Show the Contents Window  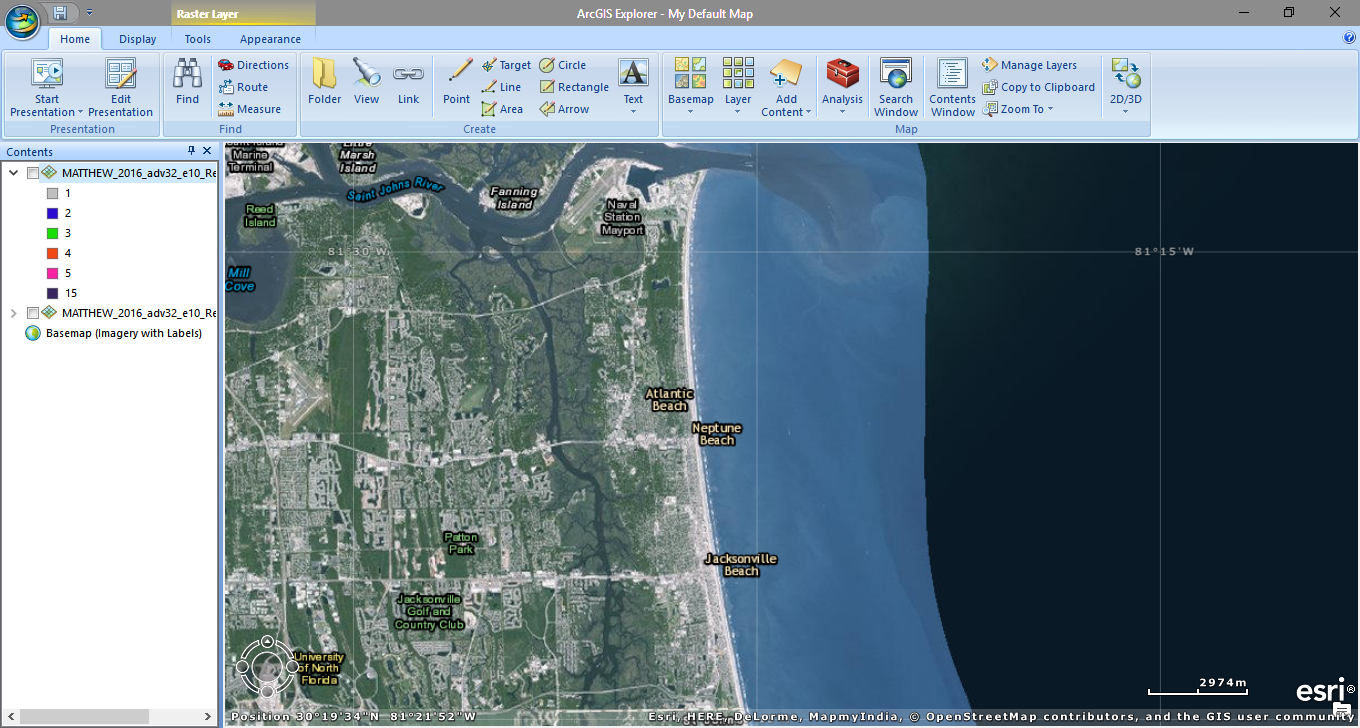[x=952, y=88]
